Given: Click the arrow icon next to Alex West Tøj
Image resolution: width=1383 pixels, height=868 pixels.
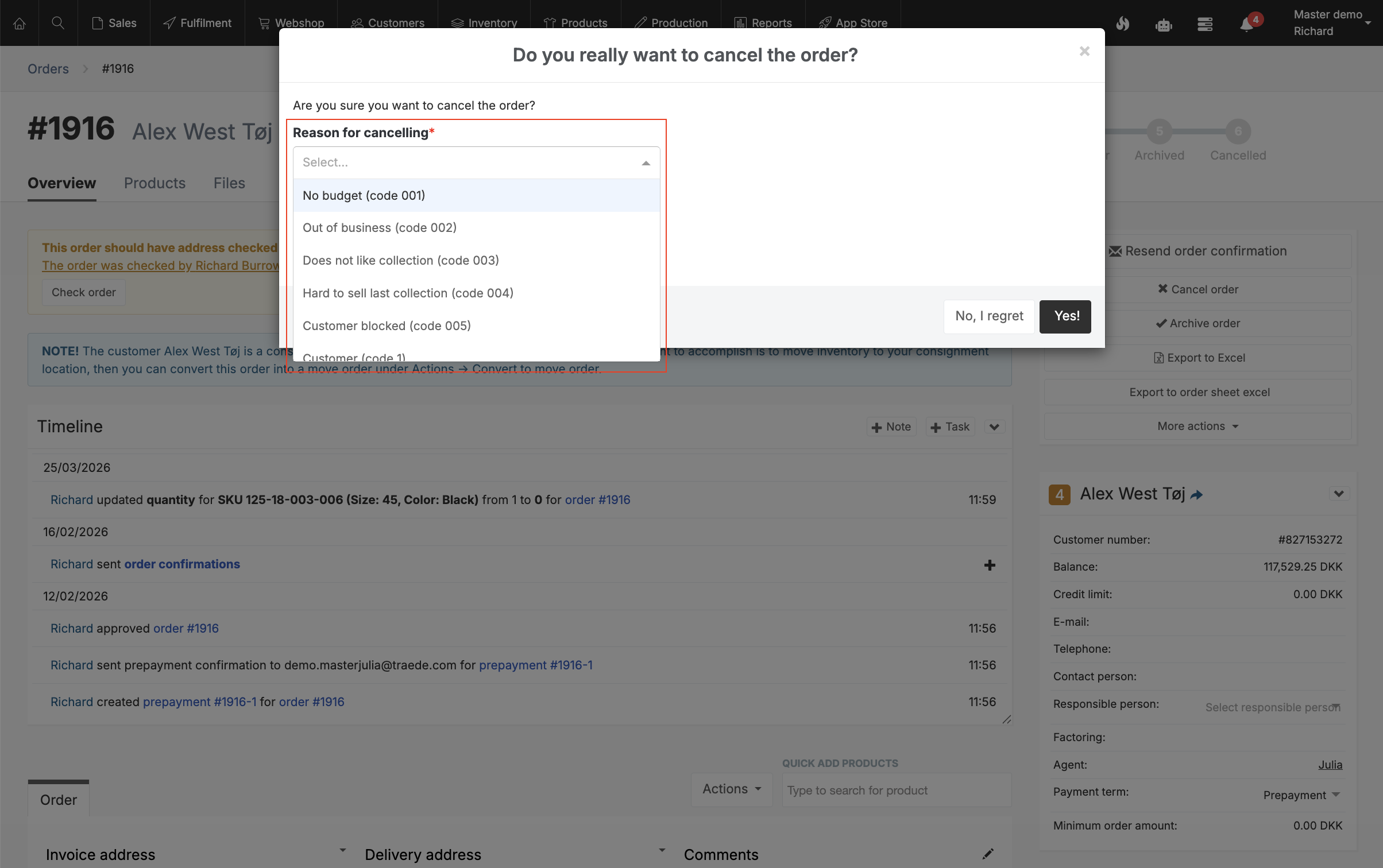Looking at the screenshot, I should tap(1197, 494).
